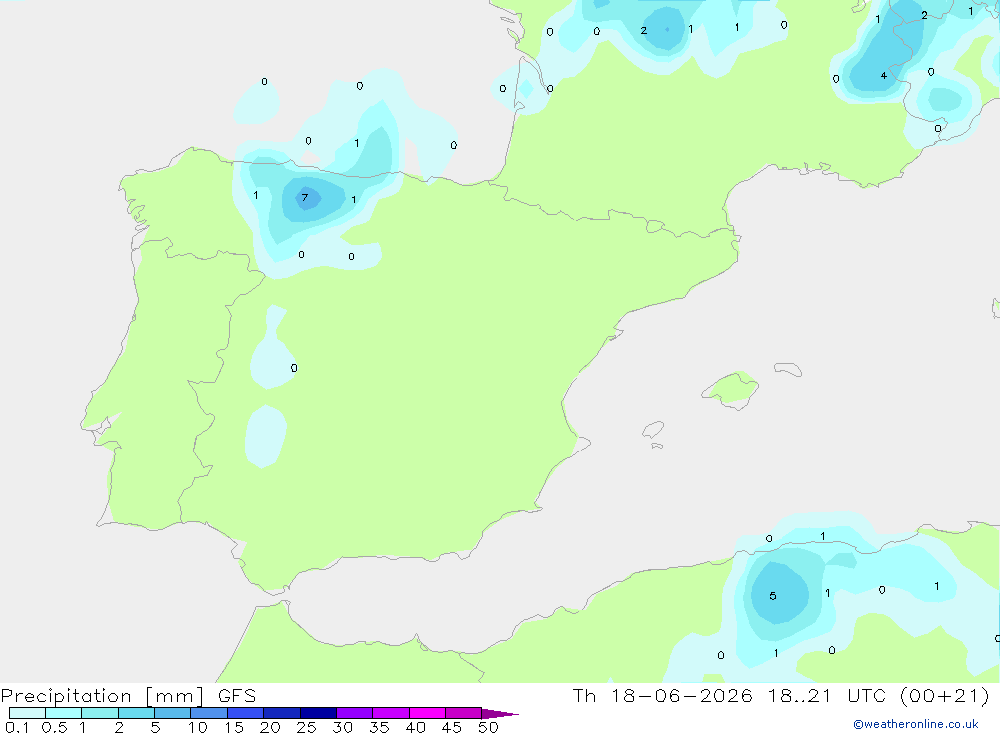Choose the 5–10 mm legend swatch
Screen dimensions: 1000x733
[x=172, y=713]
